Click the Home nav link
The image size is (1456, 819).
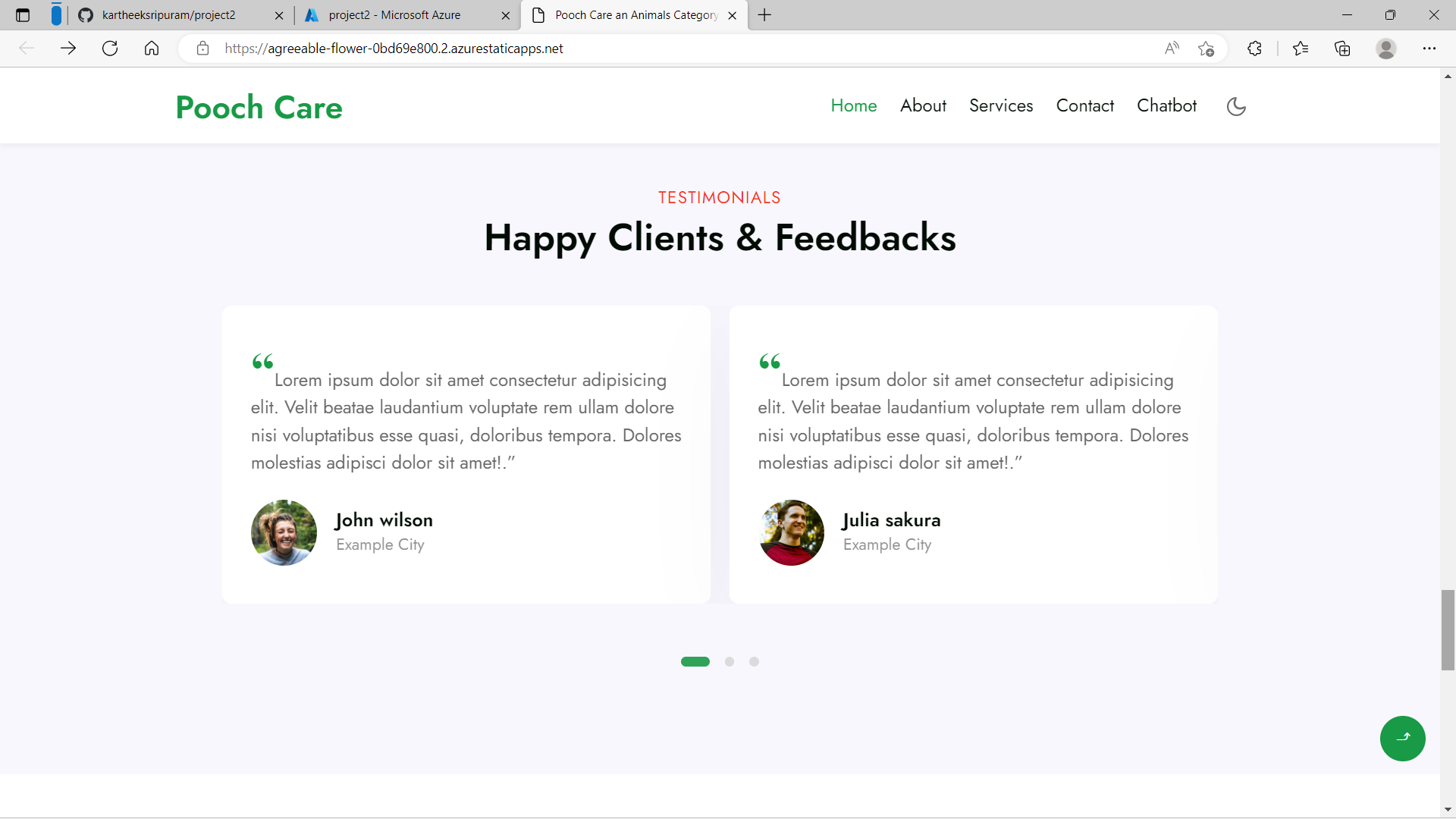click(x=854, y=106)
